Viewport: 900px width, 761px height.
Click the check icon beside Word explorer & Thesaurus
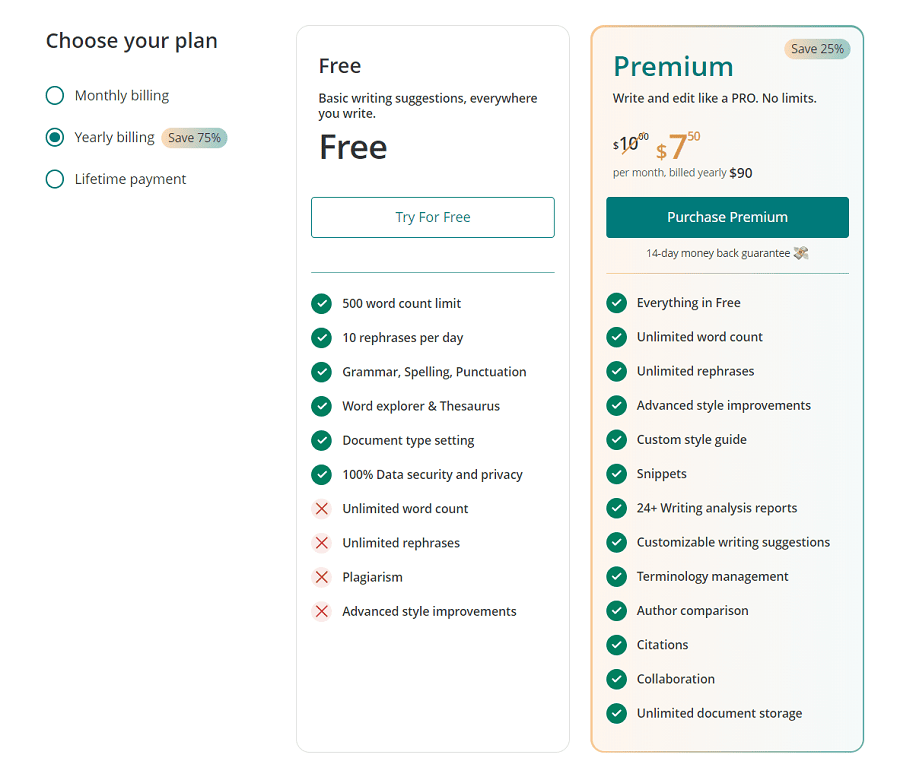pyautogui.click(x=321, y=406)
